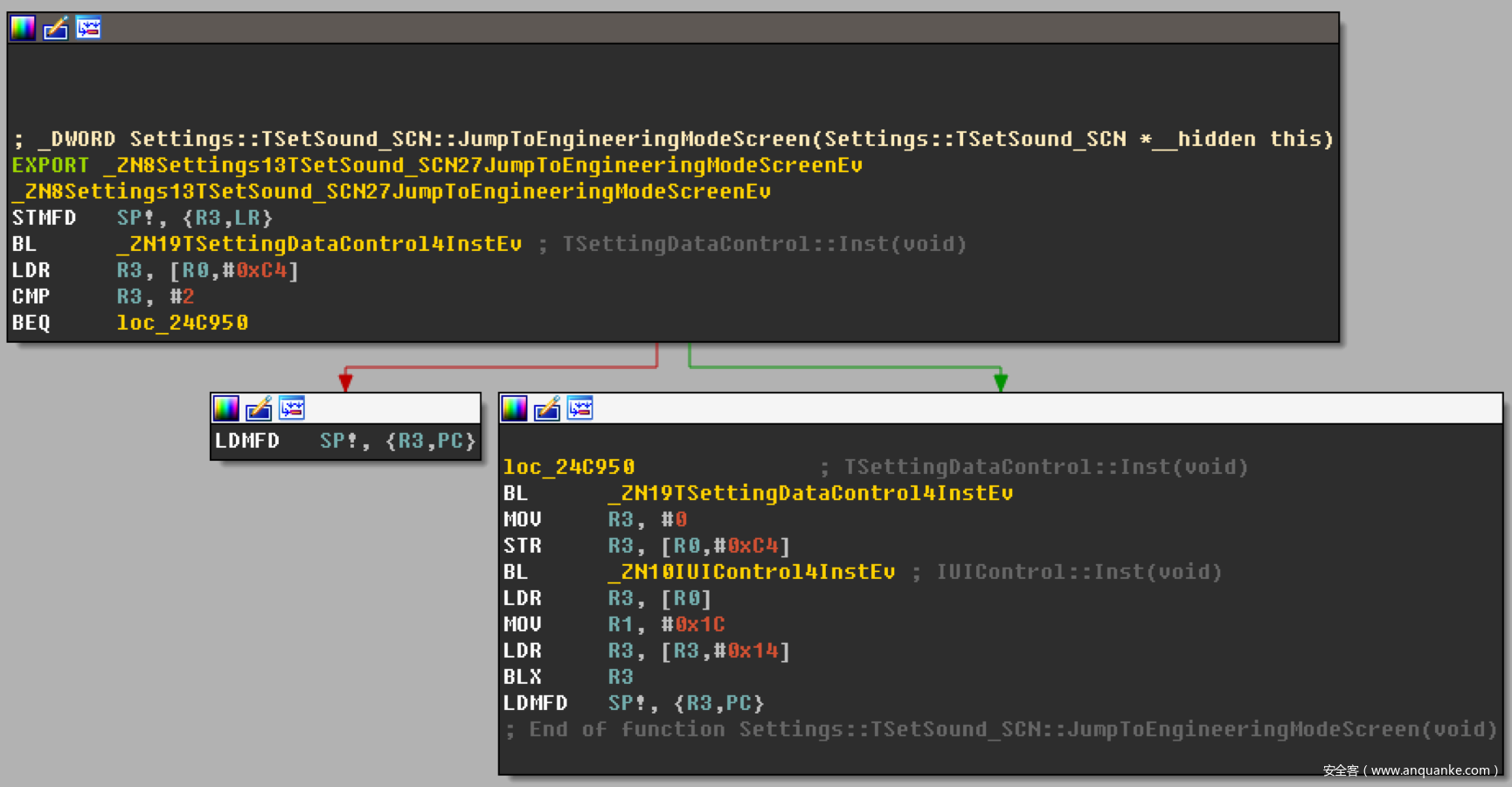Select the BLX mnemonic in the right block
The width and height of the screenshot is (1512, 787).
coord(523,677)
